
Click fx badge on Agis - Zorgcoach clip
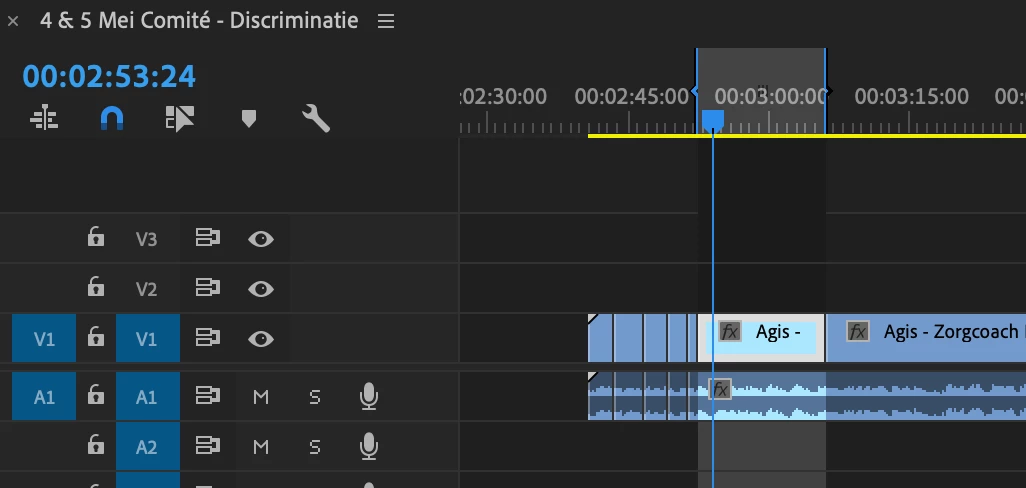[x=857, y=332]
